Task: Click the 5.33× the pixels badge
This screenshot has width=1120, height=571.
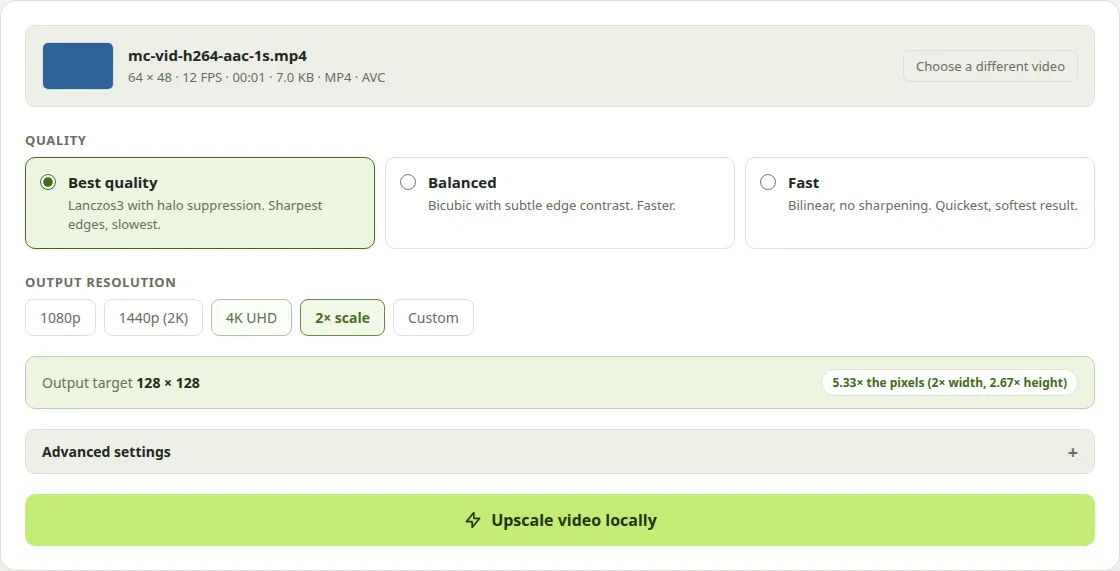Action: [949, 382]
